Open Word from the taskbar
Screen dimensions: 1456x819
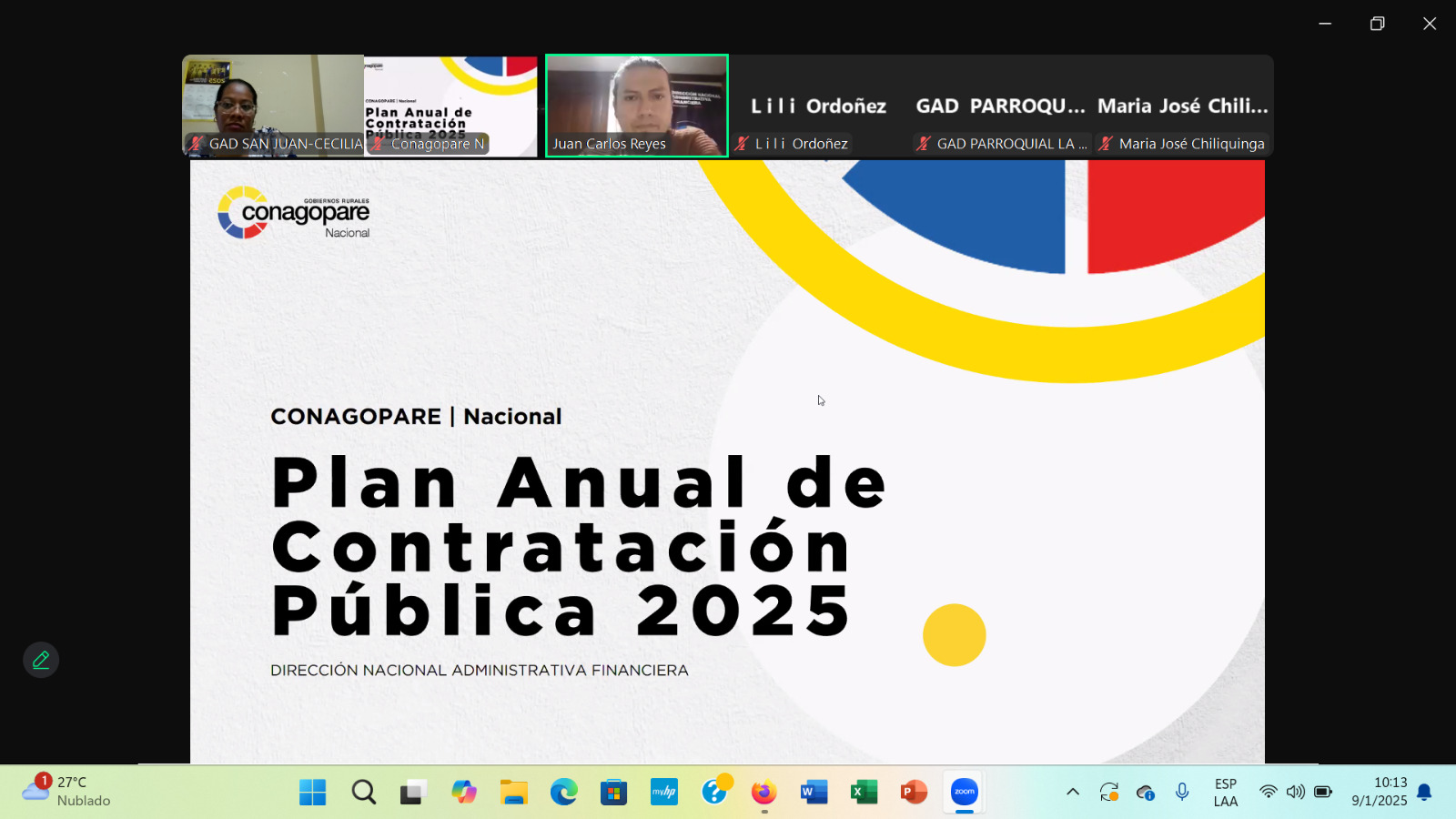814,792
